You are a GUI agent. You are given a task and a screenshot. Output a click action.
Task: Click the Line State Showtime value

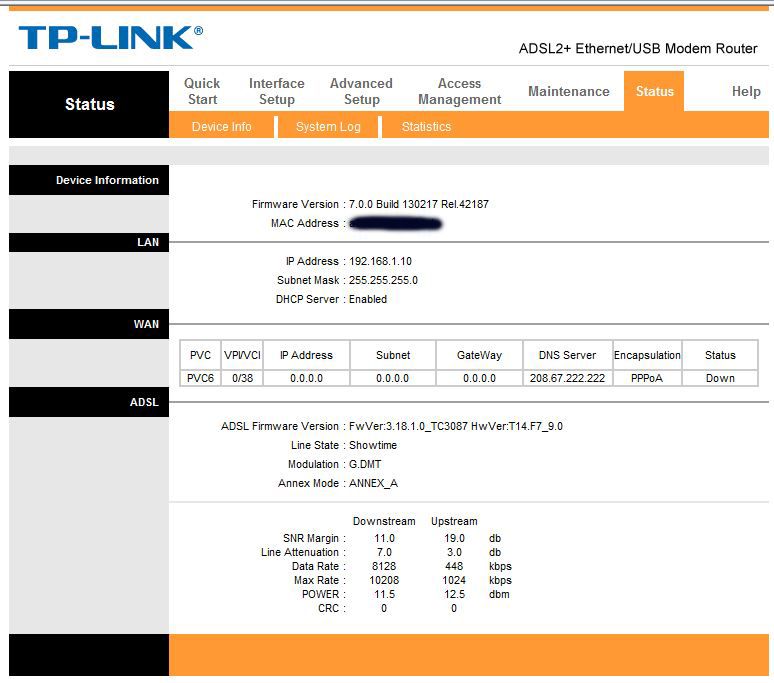(373, 445)
